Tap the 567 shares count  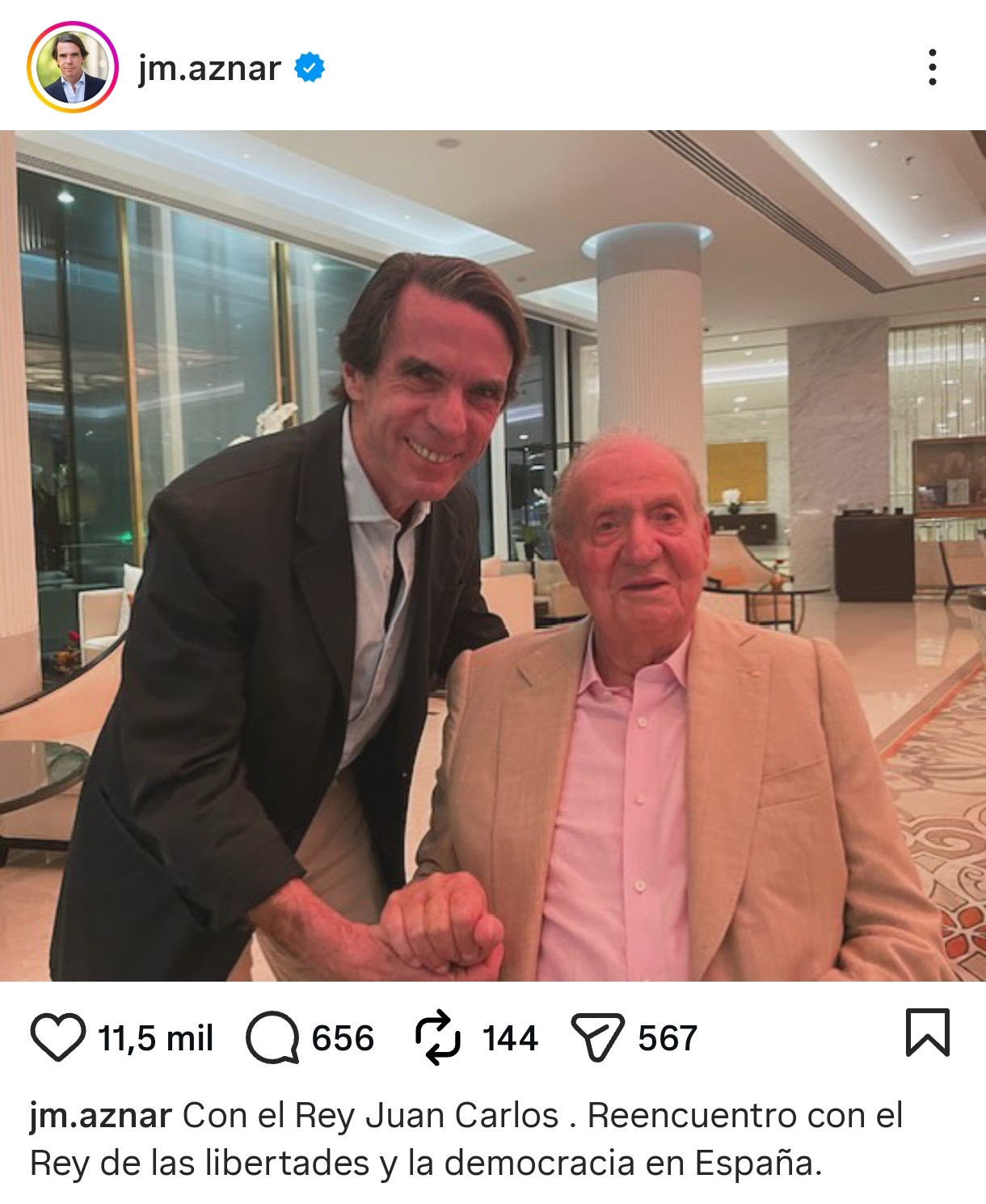[x=667, y=1038]
